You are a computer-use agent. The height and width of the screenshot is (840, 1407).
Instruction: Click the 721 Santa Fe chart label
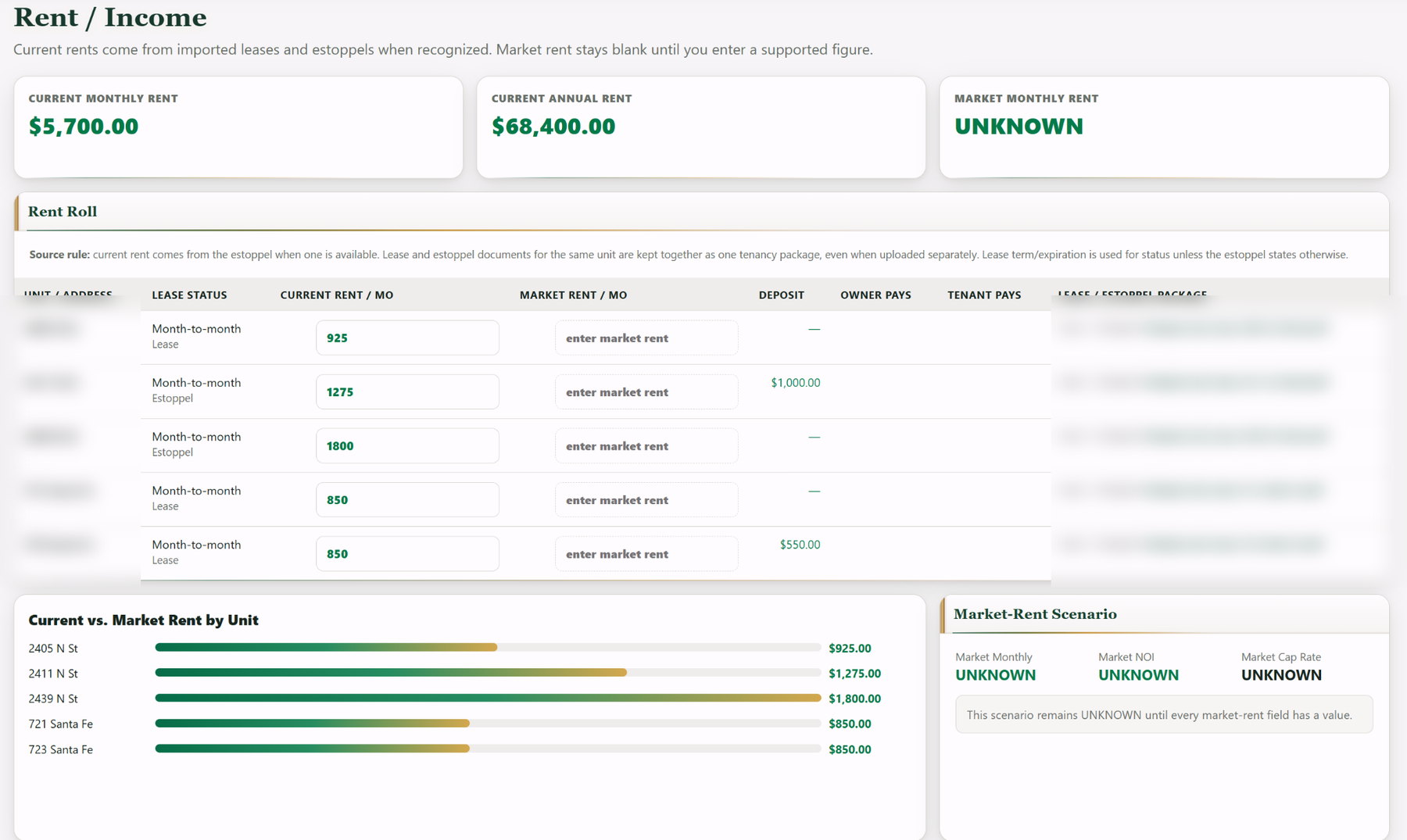coord(60,724)
